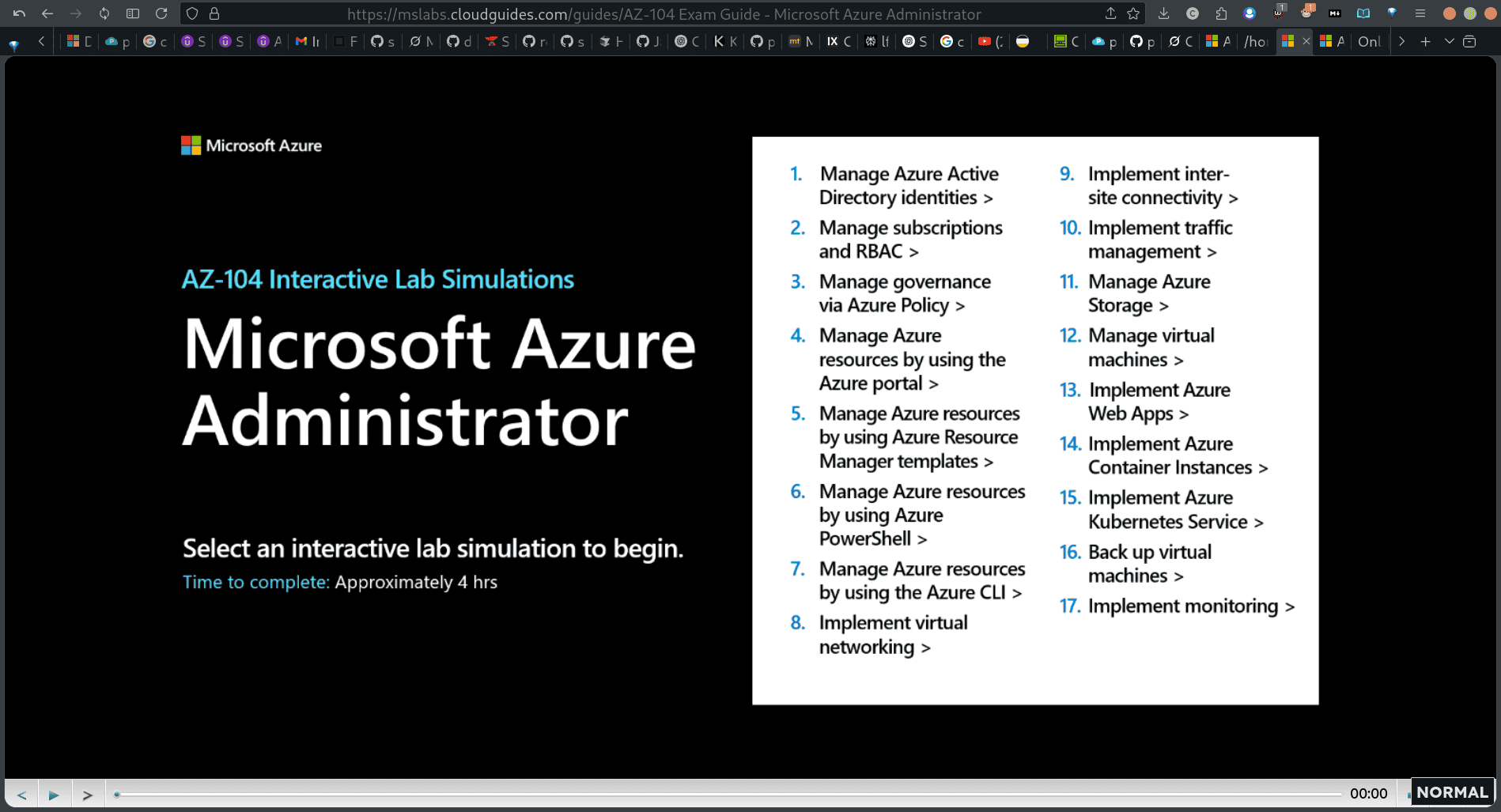The height and width of the screenshot is (812, 1501).
Task: Switch to the 'mt' icon tab
Action: 801,42
